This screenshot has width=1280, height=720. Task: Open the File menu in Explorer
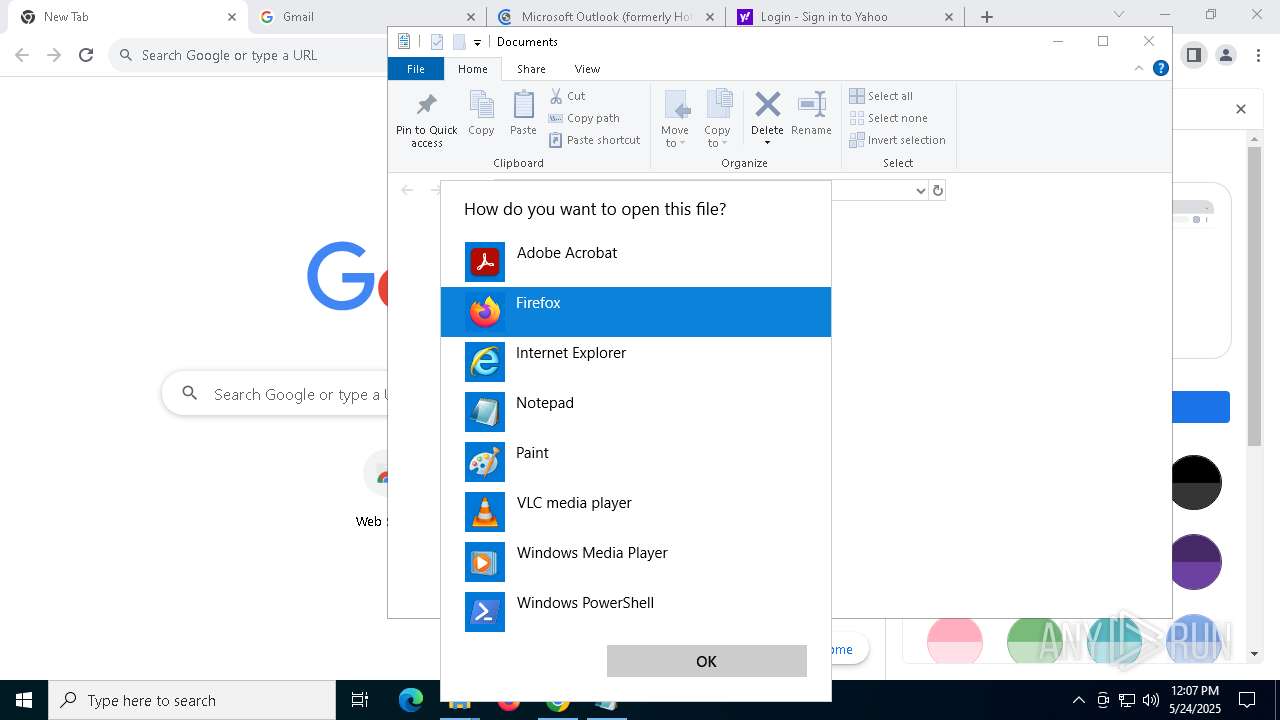(x=416, y=69)
